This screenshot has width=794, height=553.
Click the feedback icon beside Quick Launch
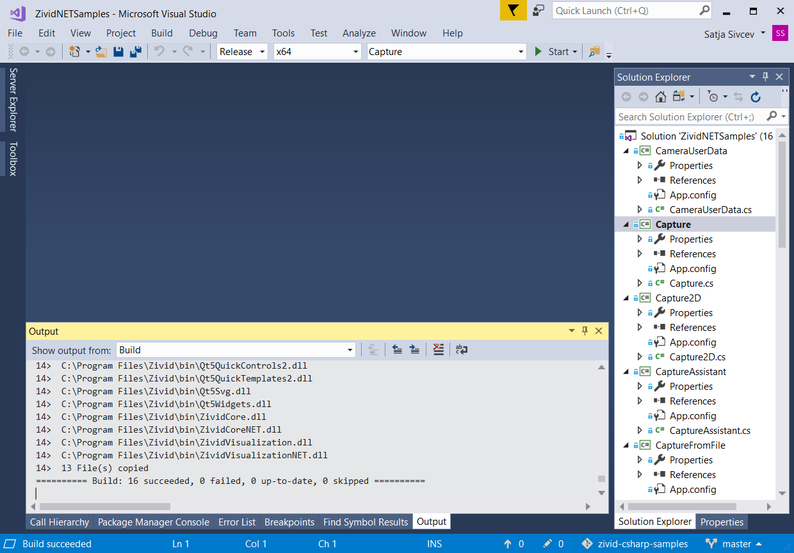(539, 10)
